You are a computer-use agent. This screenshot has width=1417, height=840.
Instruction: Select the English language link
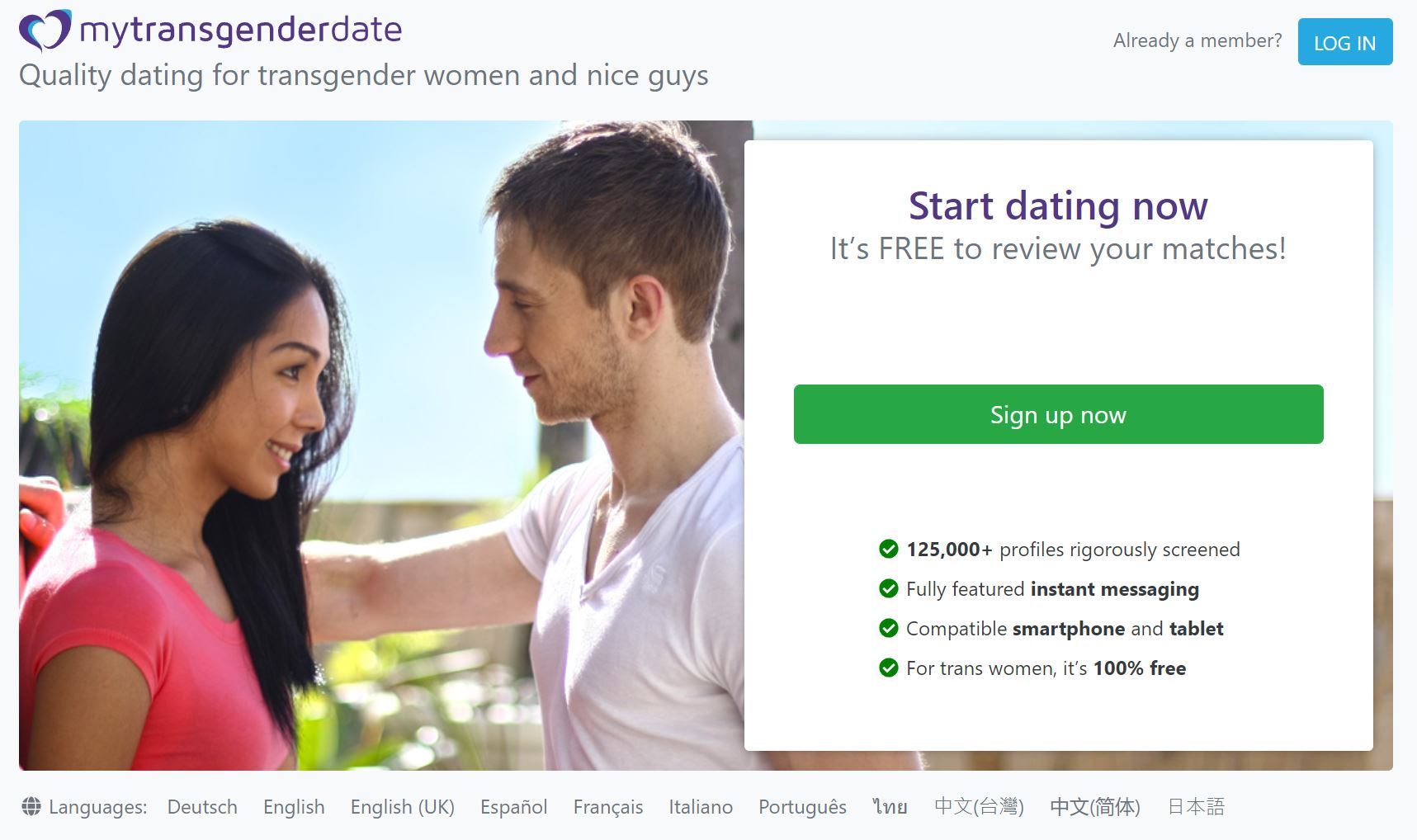(x=294, y=807)
